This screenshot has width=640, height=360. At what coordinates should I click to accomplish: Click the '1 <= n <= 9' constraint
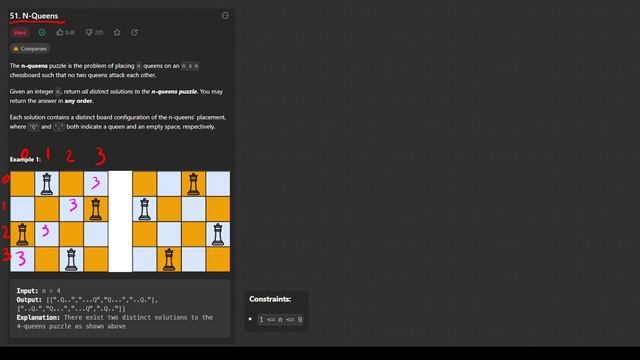point(280,319)
